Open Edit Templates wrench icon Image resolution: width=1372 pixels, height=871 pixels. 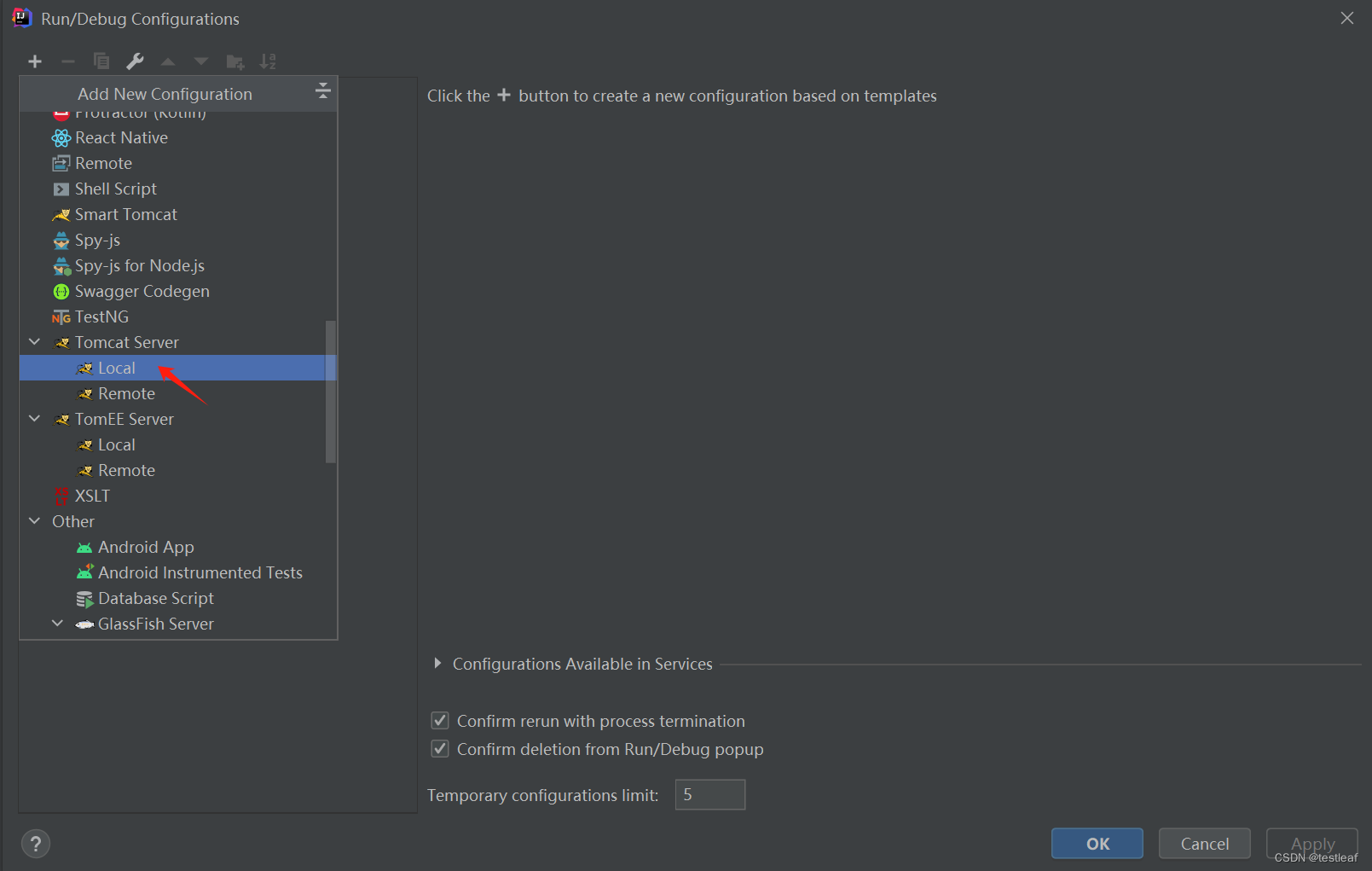(x=135, y=61)
